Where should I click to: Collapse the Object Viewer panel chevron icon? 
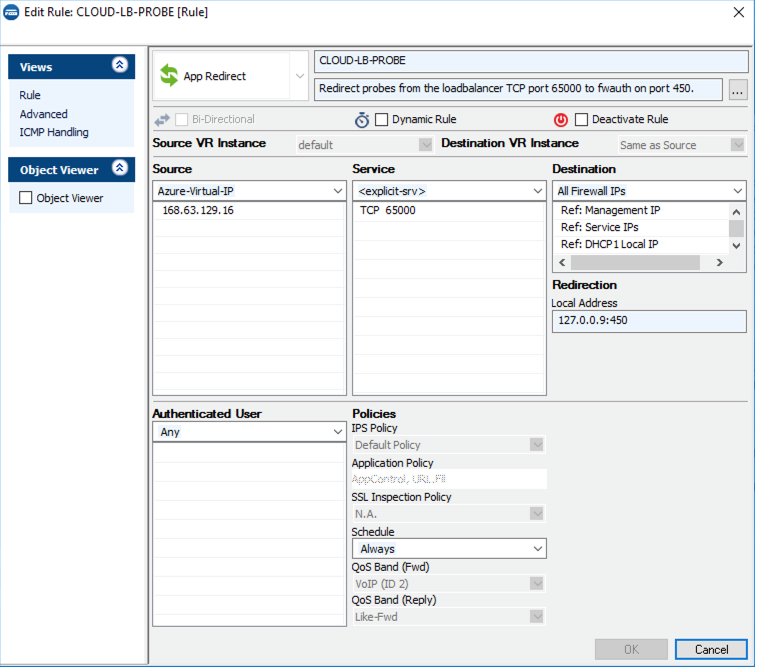coord(120,168)
